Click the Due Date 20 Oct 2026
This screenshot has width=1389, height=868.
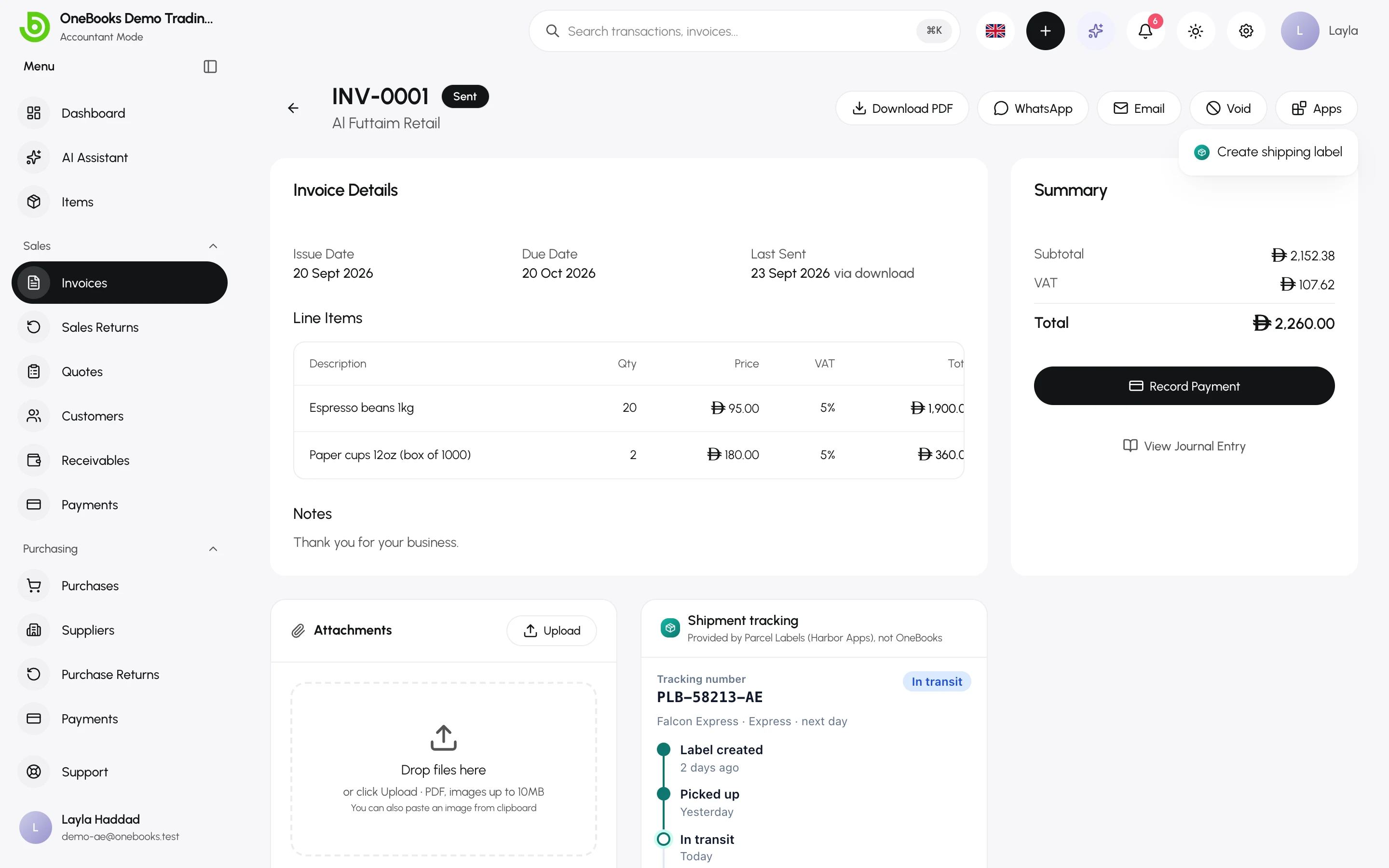point(558,273)
